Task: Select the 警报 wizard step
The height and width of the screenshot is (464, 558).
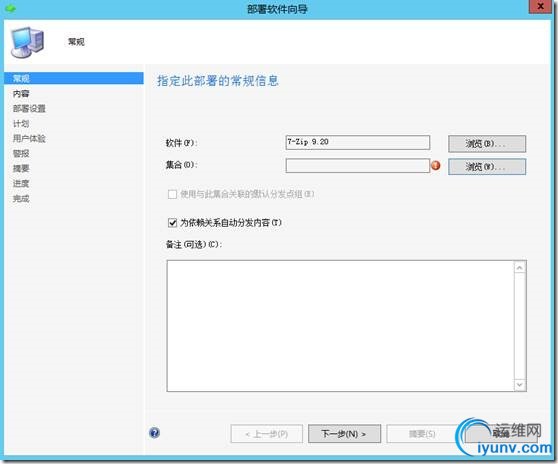Action: pyautogui.click(x=21, y=153)
